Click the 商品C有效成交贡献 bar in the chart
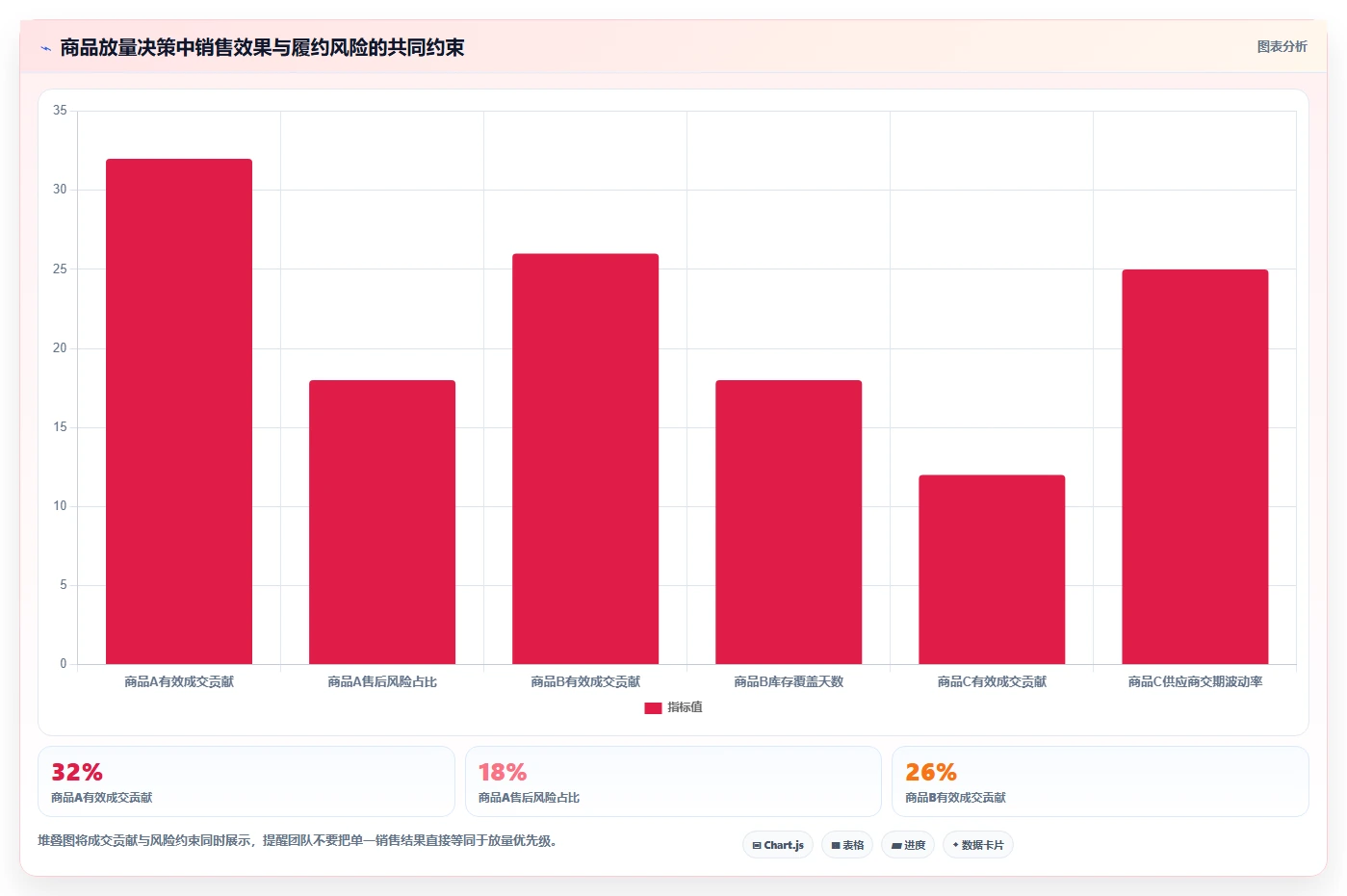 tap(992, 570)
